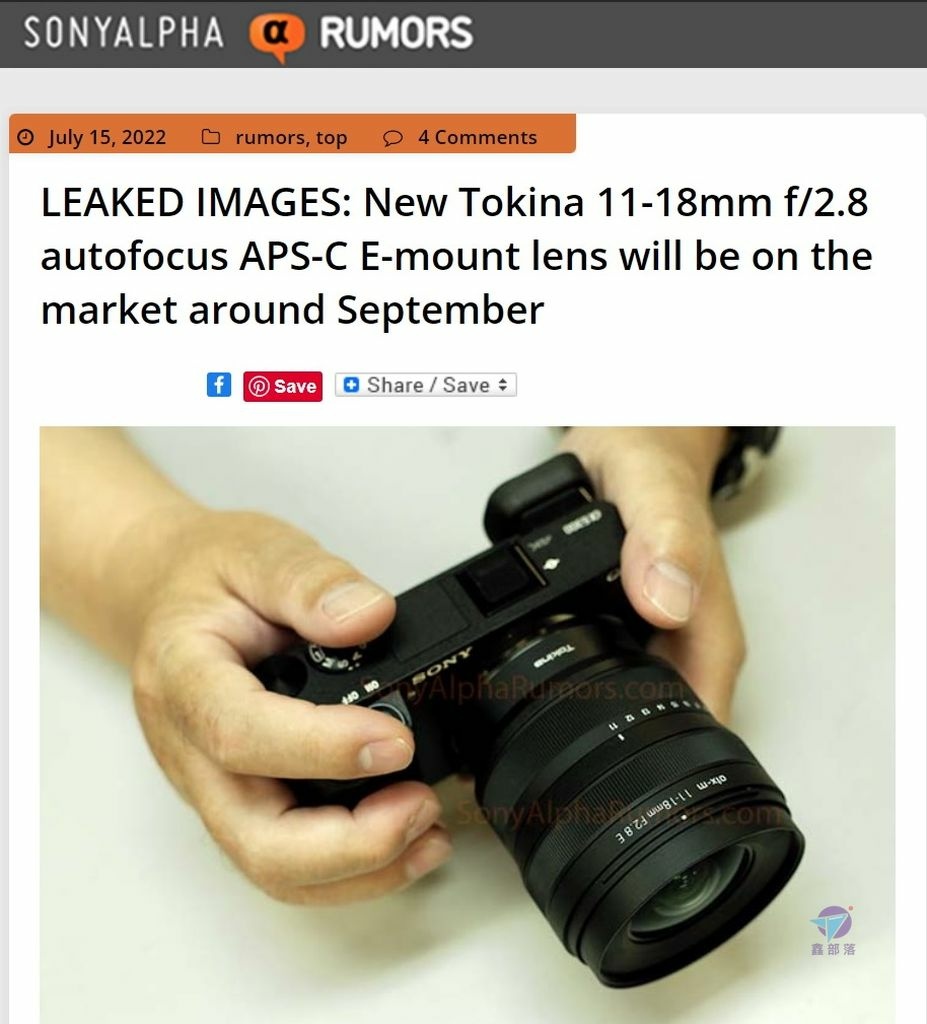This screenshot has width=927, height=1024.
Task: Open the Share / Save dropdown
Action: pyautogui.click(x=425, y=385)
